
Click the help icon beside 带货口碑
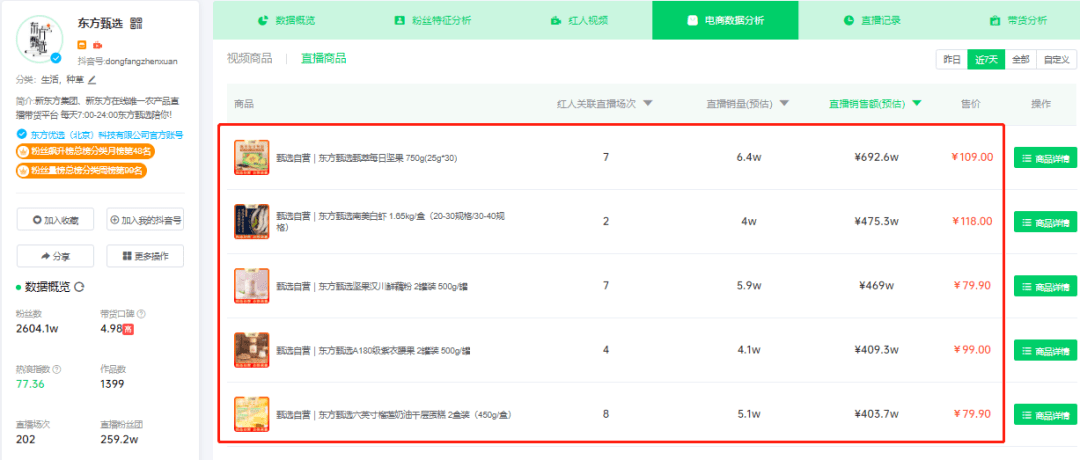pos(141,314)
